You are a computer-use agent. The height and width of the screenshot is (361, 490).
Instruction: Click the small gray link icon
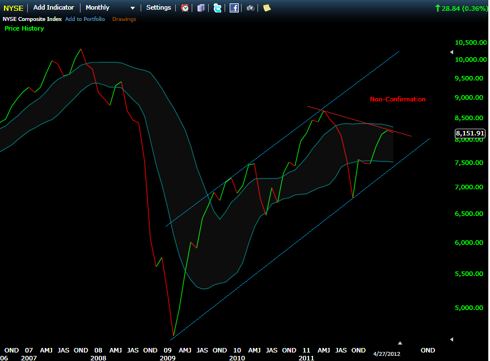point(250,8)
